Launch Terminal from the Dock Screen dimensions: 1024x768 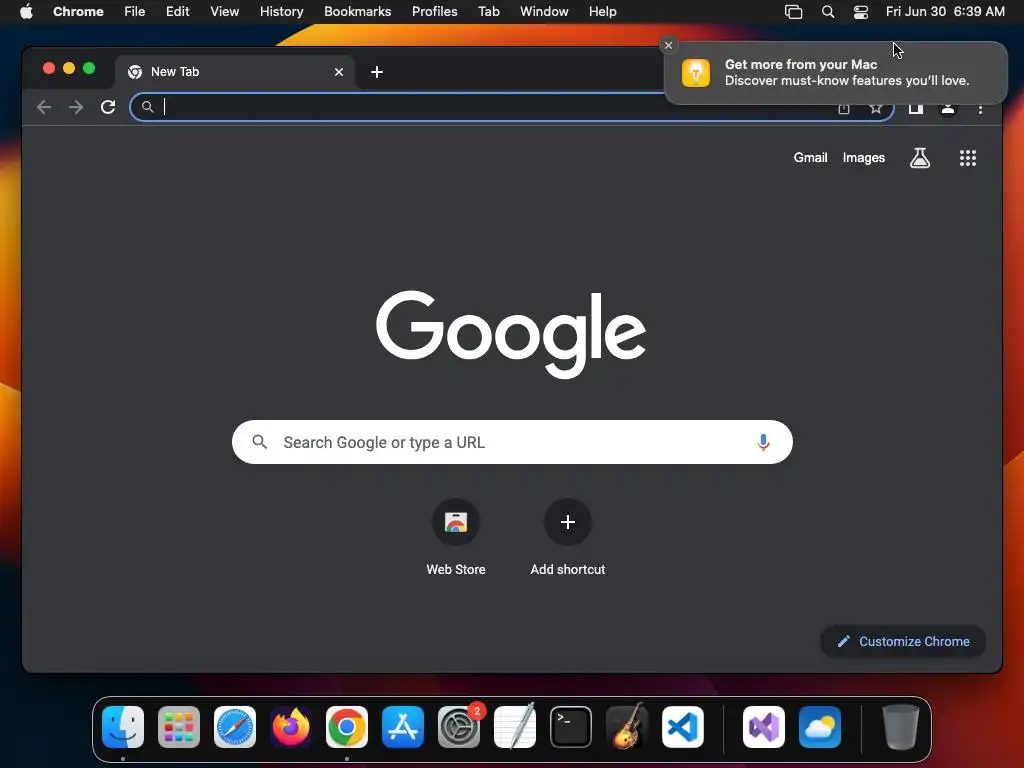571,727
